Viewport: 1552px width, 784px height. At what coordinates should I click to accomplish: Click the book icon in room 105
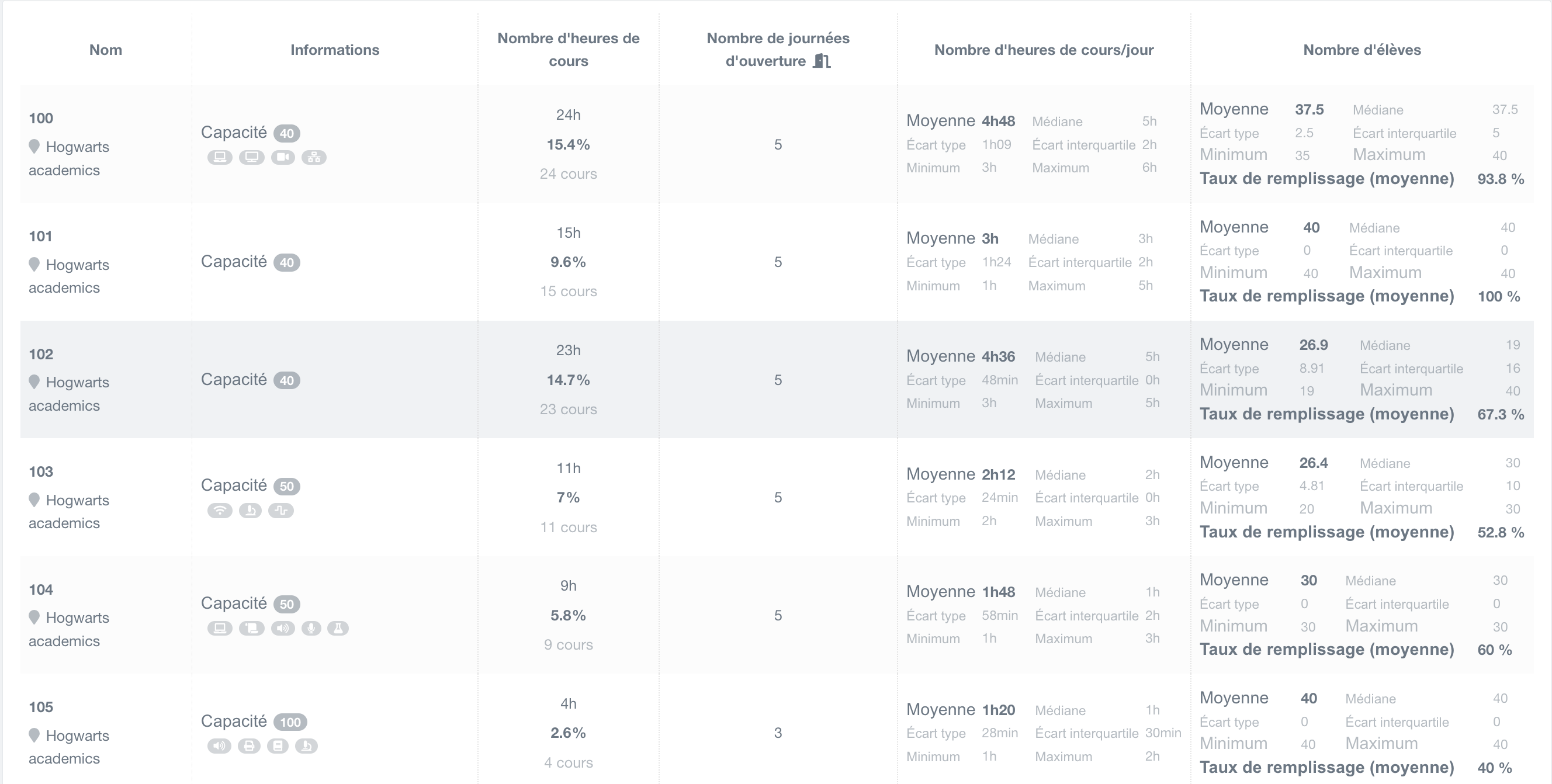click(278, 746)
